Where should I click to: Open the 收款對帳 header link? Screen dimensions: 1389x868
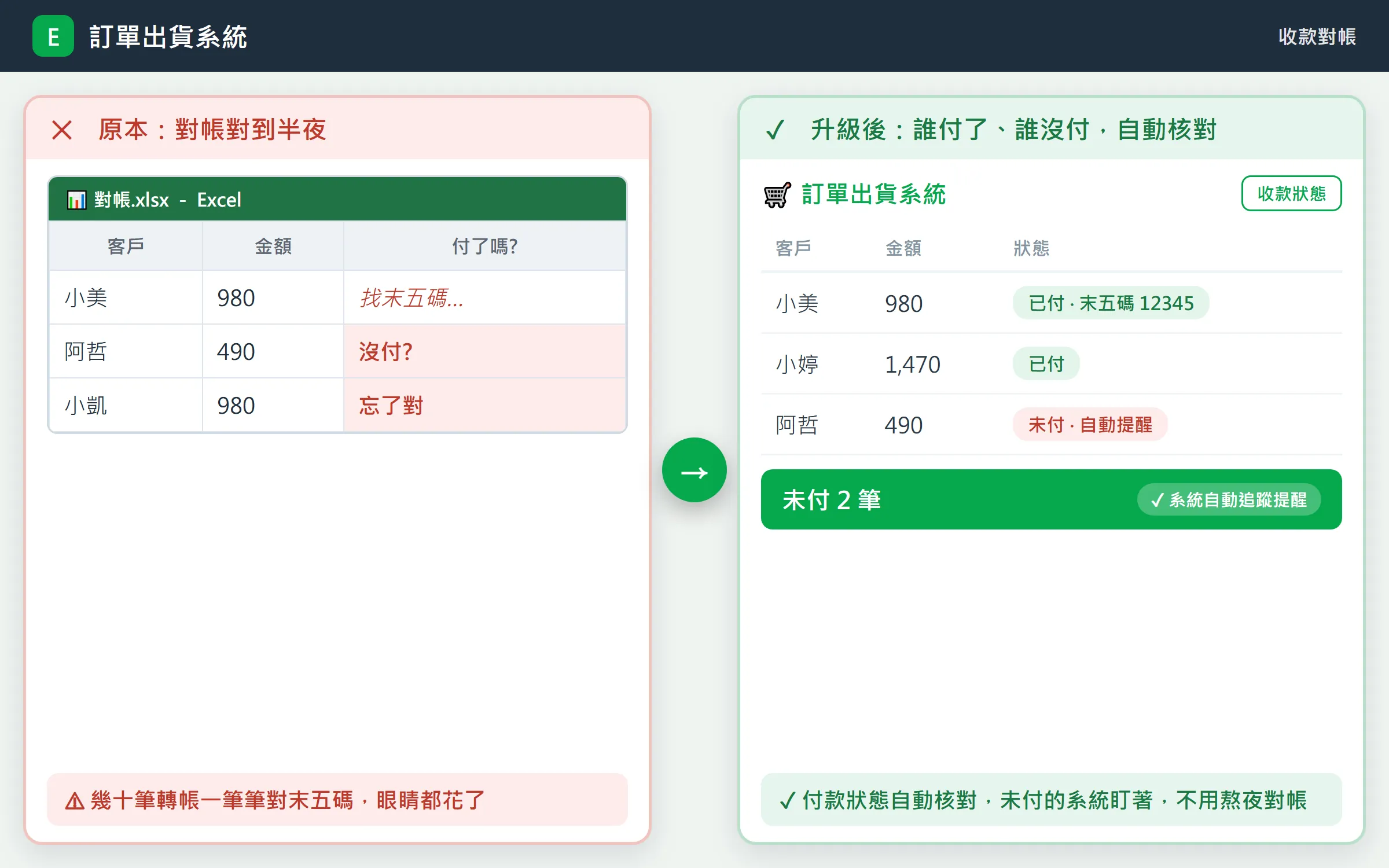pyautogui.click(x=1317, y=36)
